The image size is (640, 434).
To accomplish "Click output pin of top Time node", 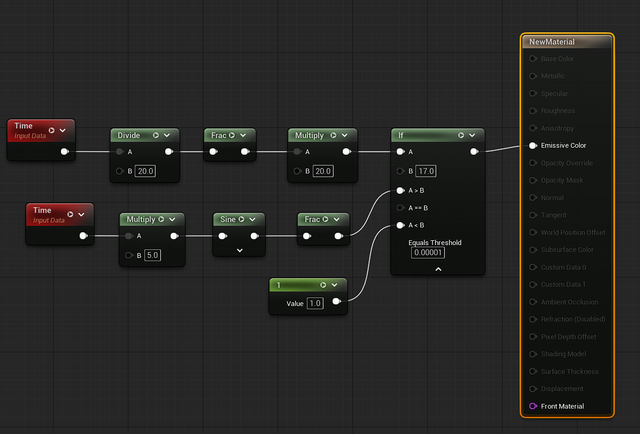I will pos(64,151).
